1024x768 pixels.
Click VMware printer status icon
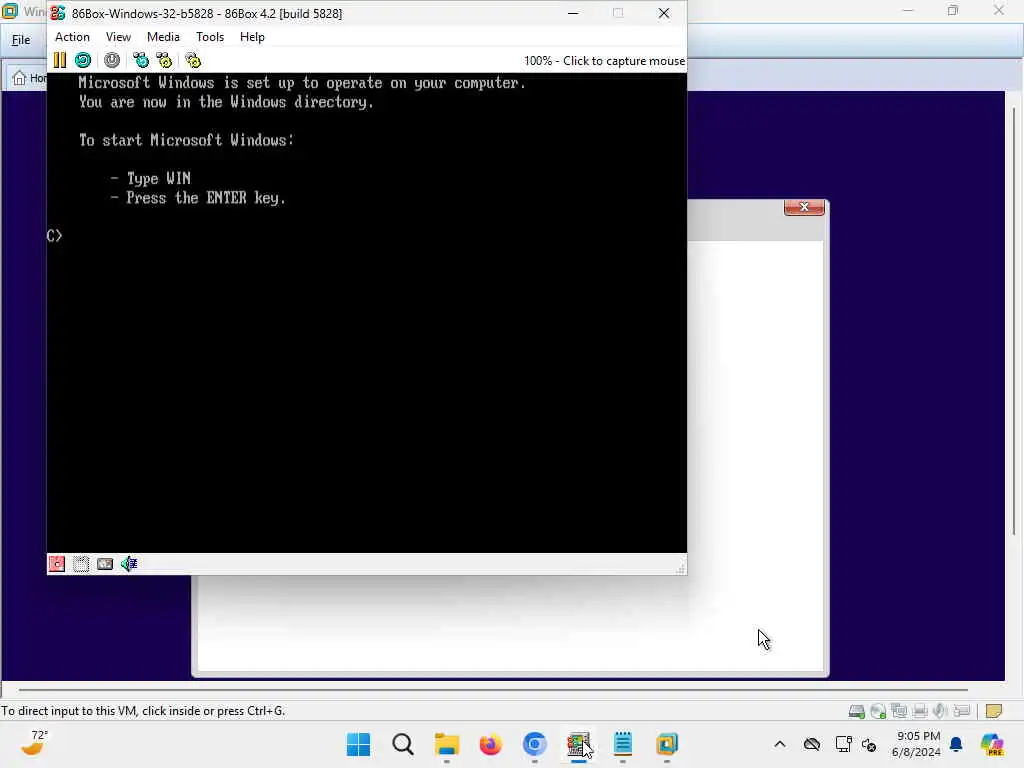920,711
